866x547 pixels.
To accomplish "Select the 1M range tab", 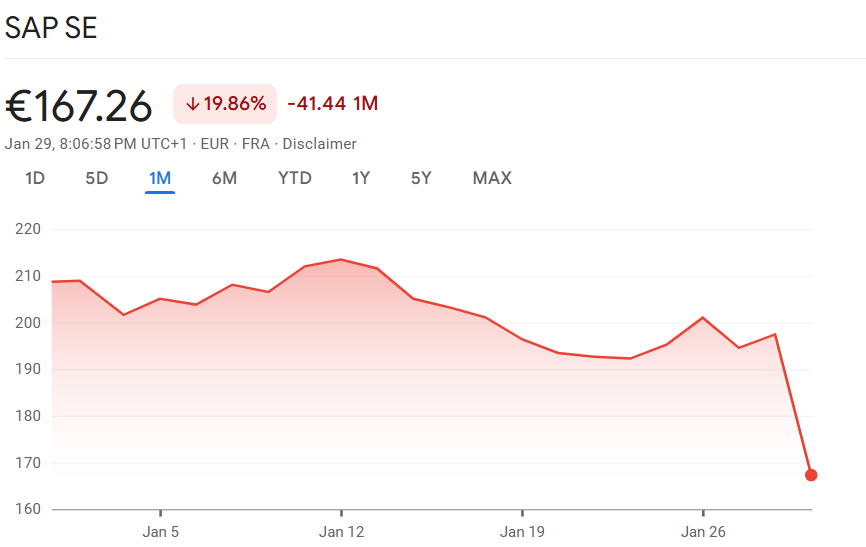I will [x=160, y=178].
